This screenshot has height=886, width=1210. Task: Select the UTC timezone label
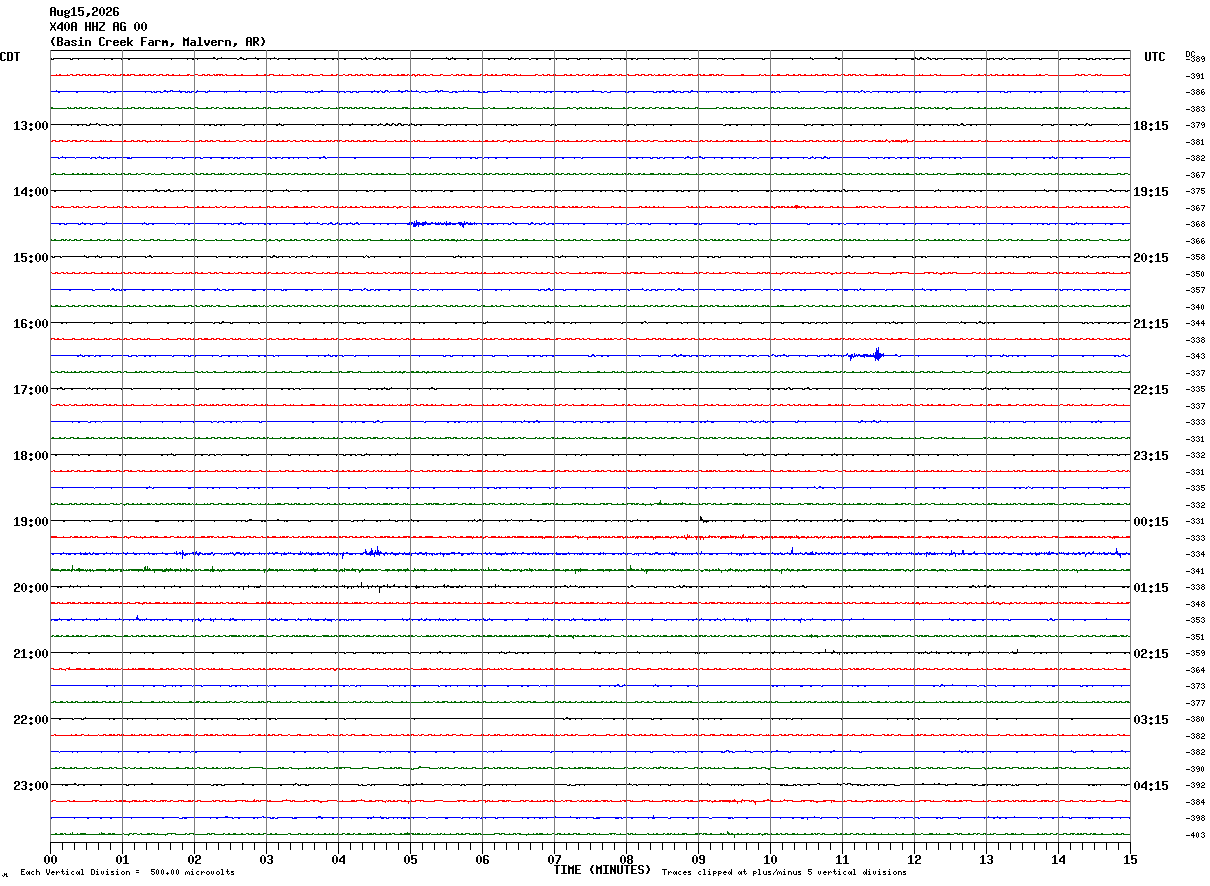coord(1155,57)
